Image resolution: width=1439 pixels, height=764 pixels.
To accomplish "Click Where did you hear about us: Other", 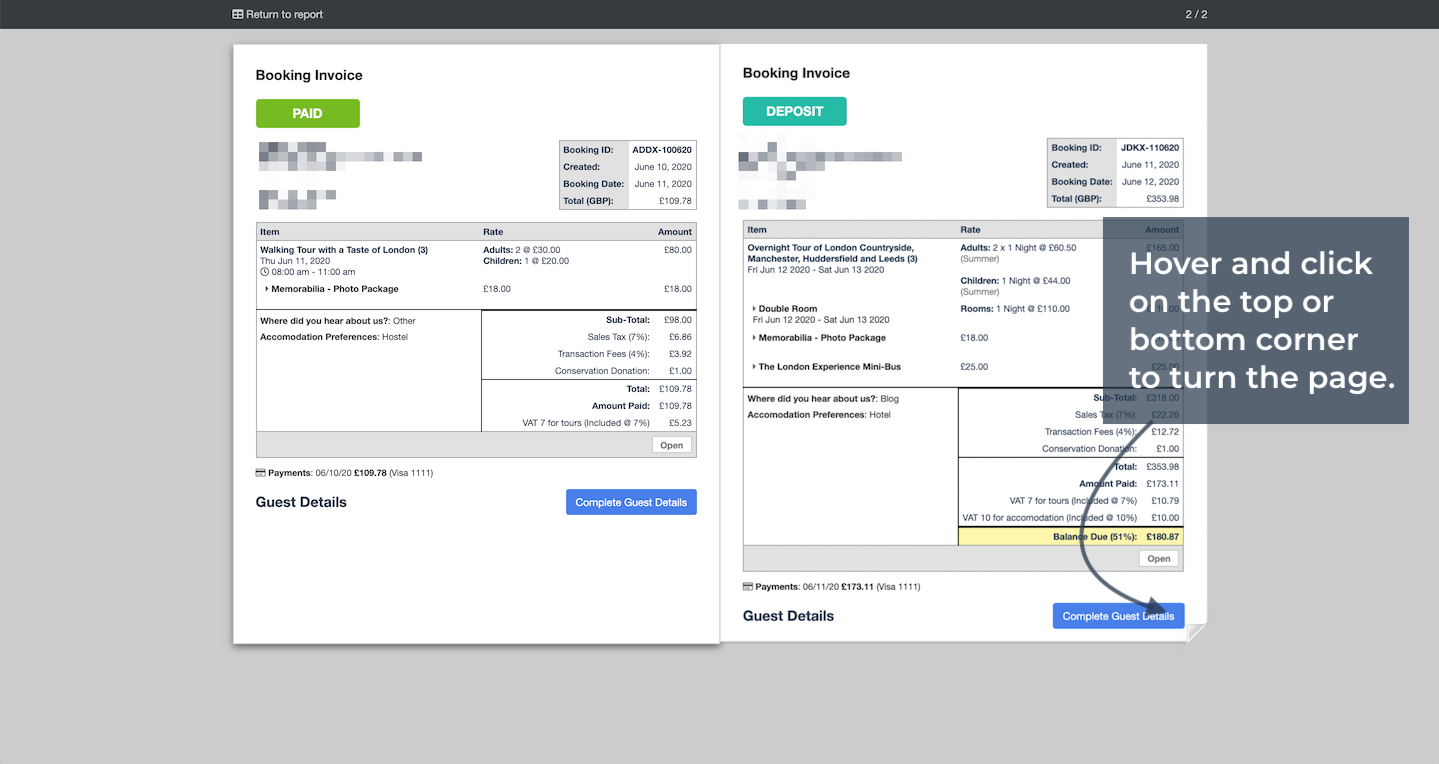I will [338, 321].
